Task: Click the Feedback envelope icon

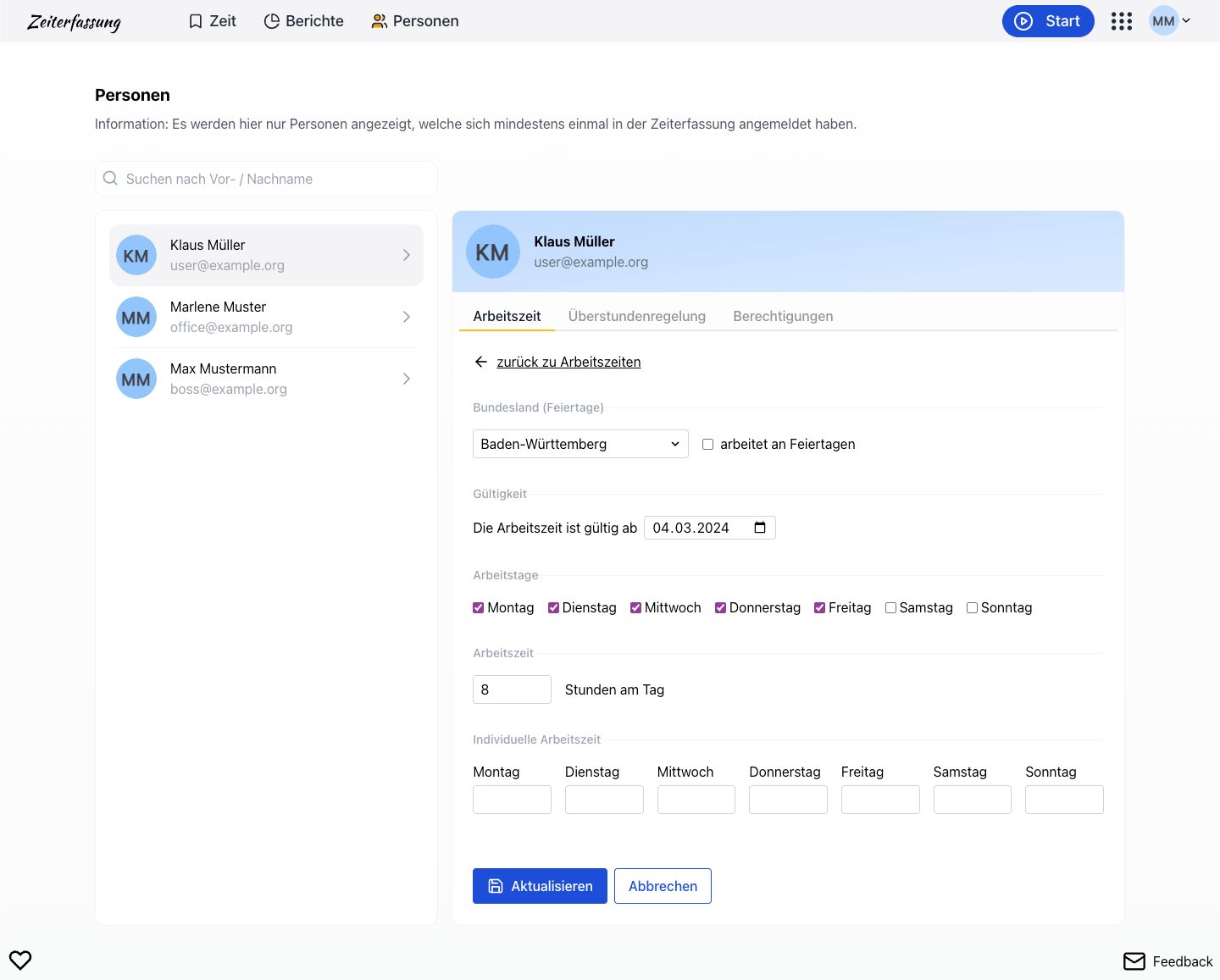Action: point(1134,961)
